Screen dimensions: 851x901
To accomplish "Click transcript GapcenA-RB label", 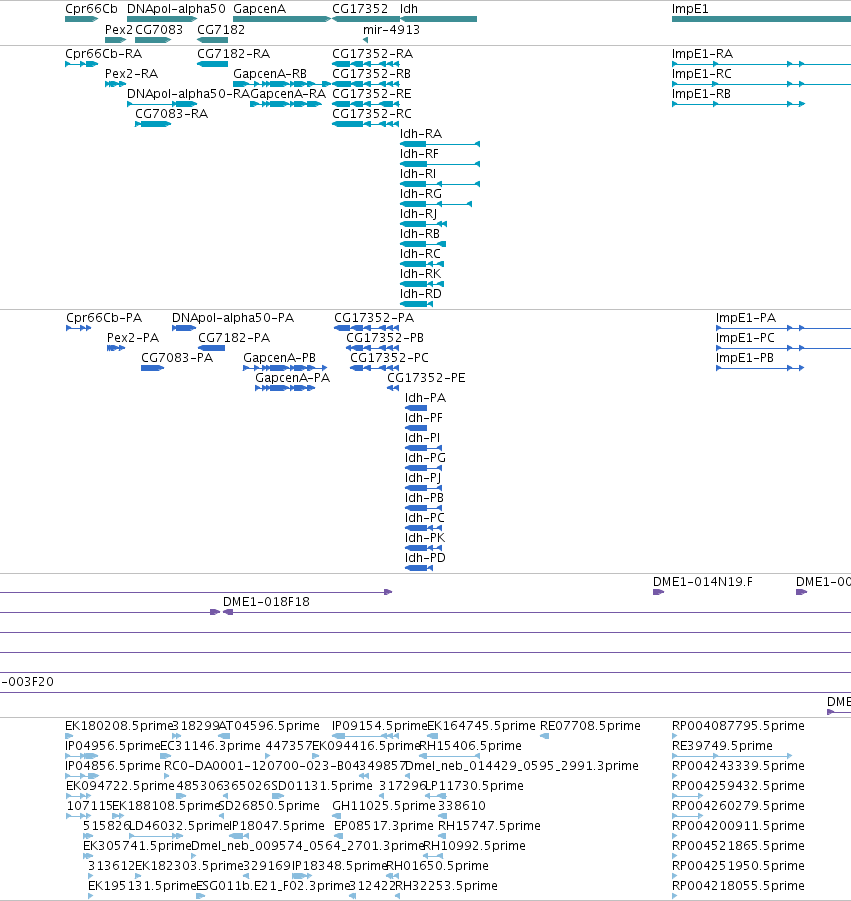I will coord(269,74).
